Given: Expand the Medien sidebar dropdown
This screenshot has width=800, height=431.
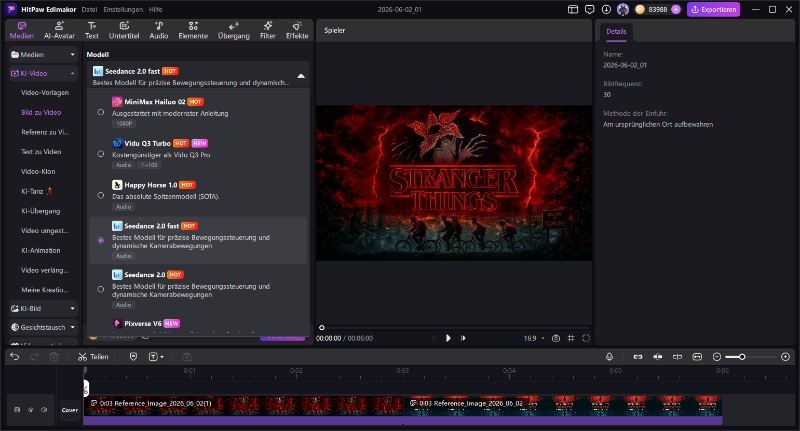Looking at the screenshot, I should [43, 54].
